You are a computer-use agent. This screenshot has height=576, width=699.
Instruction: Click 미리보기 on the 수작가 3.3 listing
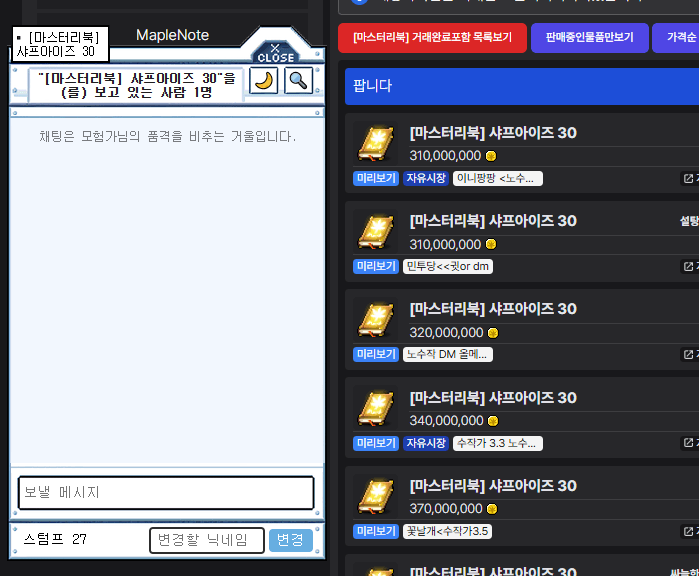pos(376,443)
